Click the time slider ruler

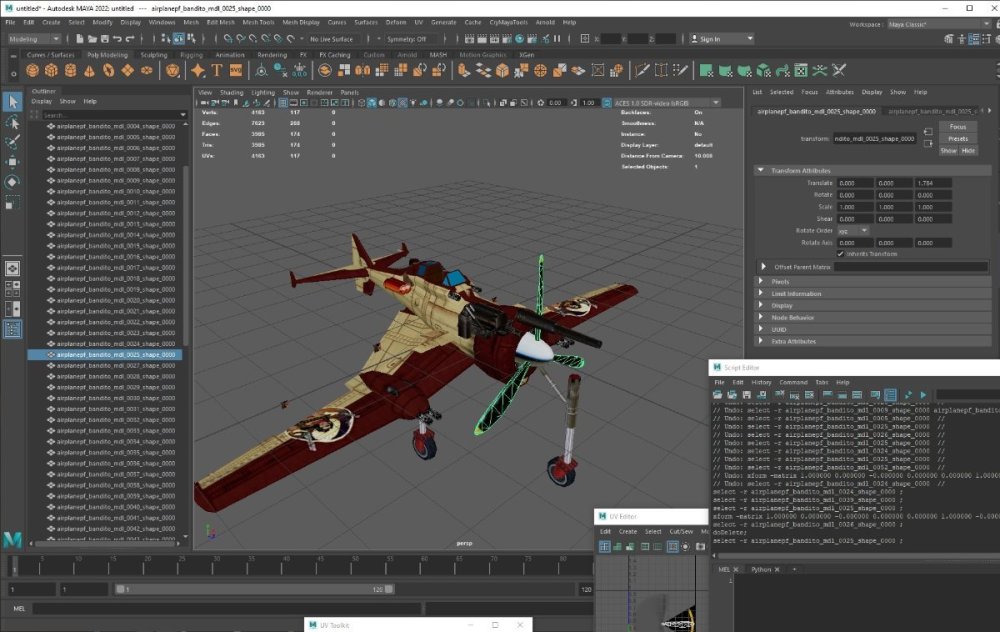pos(300,563)
